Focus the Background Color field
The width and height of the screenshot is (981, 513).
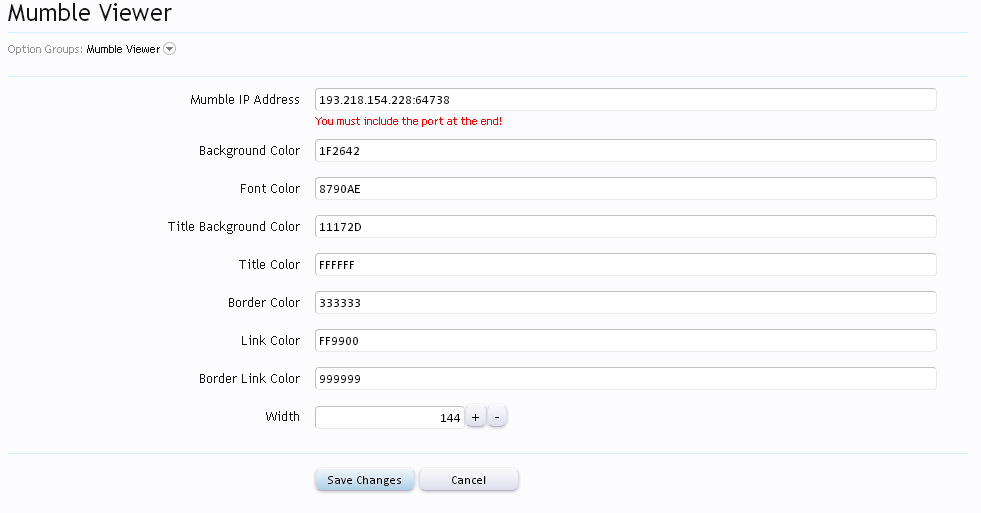(626, 151)
